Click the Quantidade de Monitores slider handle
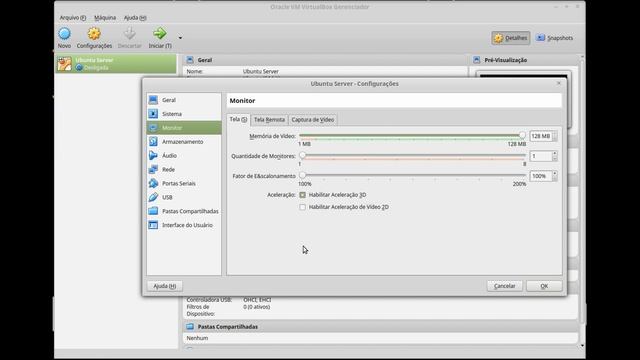Image resolution: width=640 pixels, height=360 pixels. [x=302, y=155]
